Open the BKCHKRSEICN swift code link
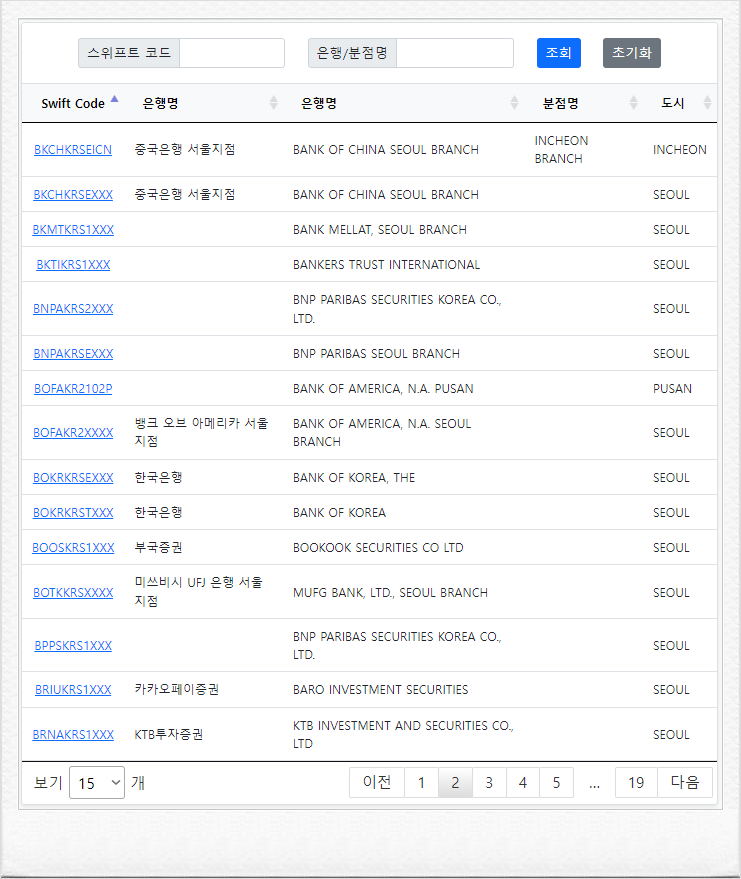741x879 pixels. [x=73, y=150]
